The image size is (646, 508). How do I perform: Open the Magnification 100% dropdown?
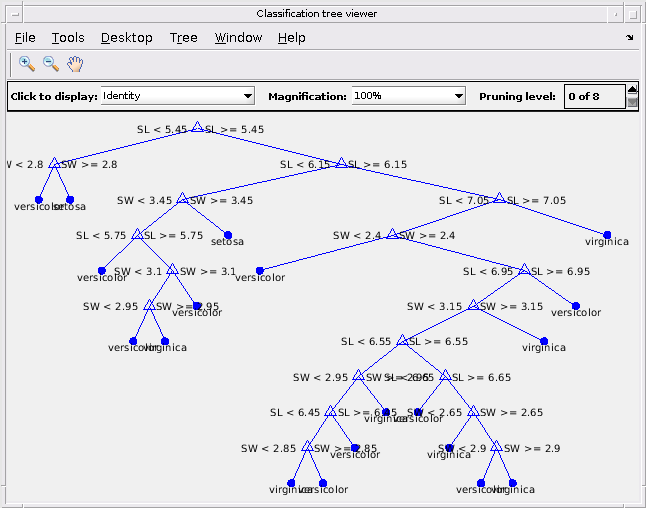point(409,96)
